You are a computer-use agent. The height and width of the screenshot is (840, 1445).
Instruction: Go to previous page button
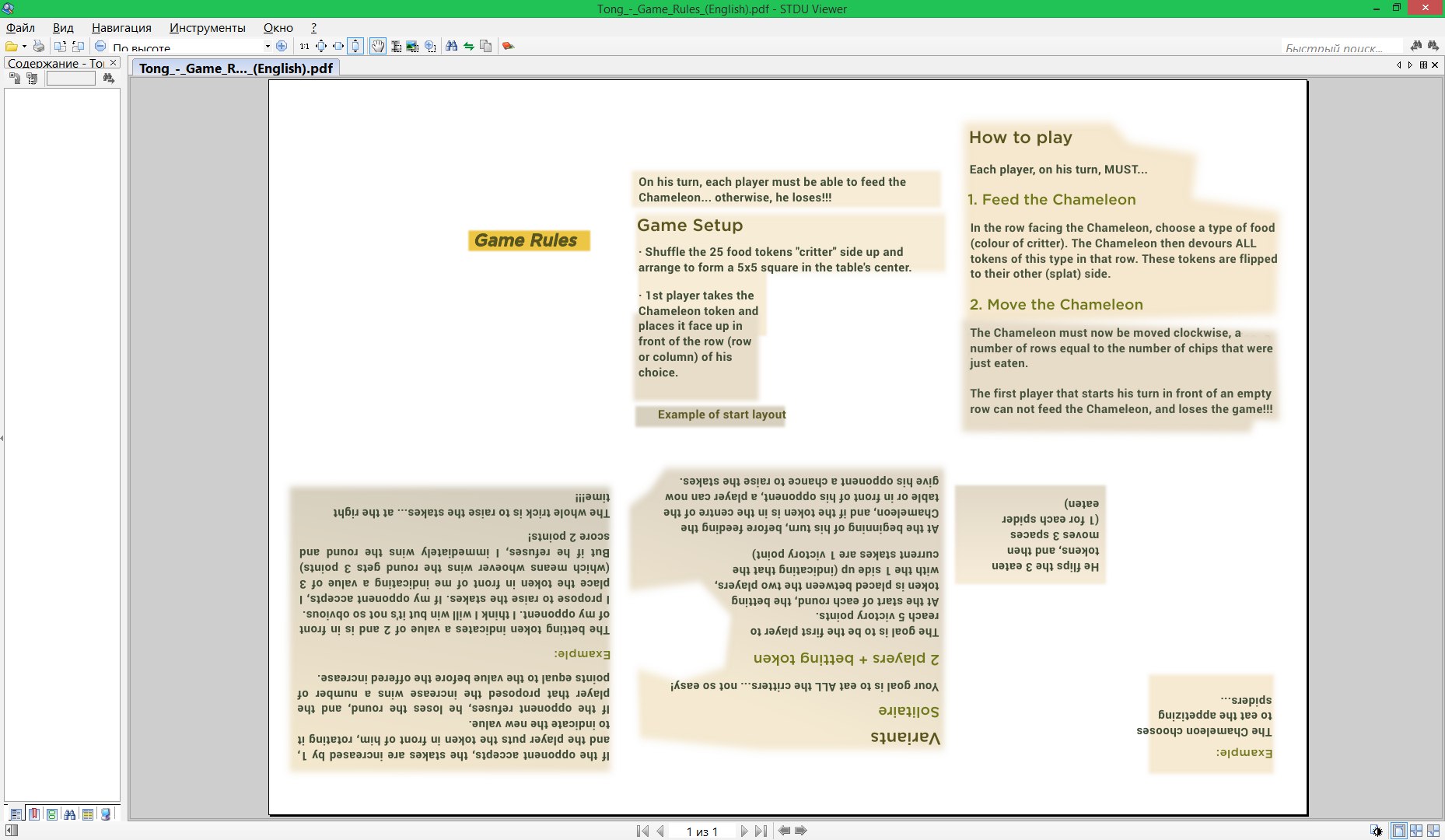tap(660, 831)
